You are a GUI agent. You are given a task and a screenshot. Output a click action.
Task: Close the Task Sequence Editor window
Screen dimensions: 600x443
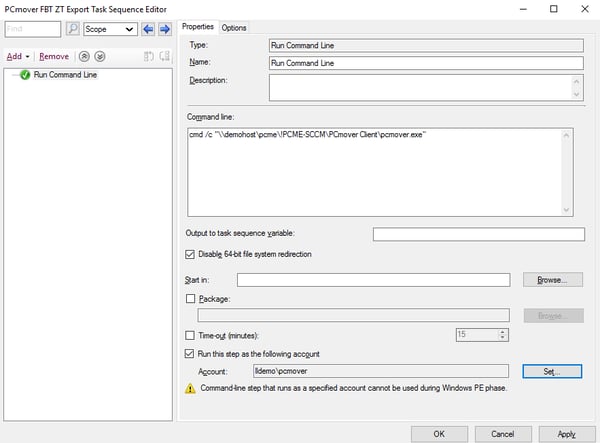tap(585, 9)
